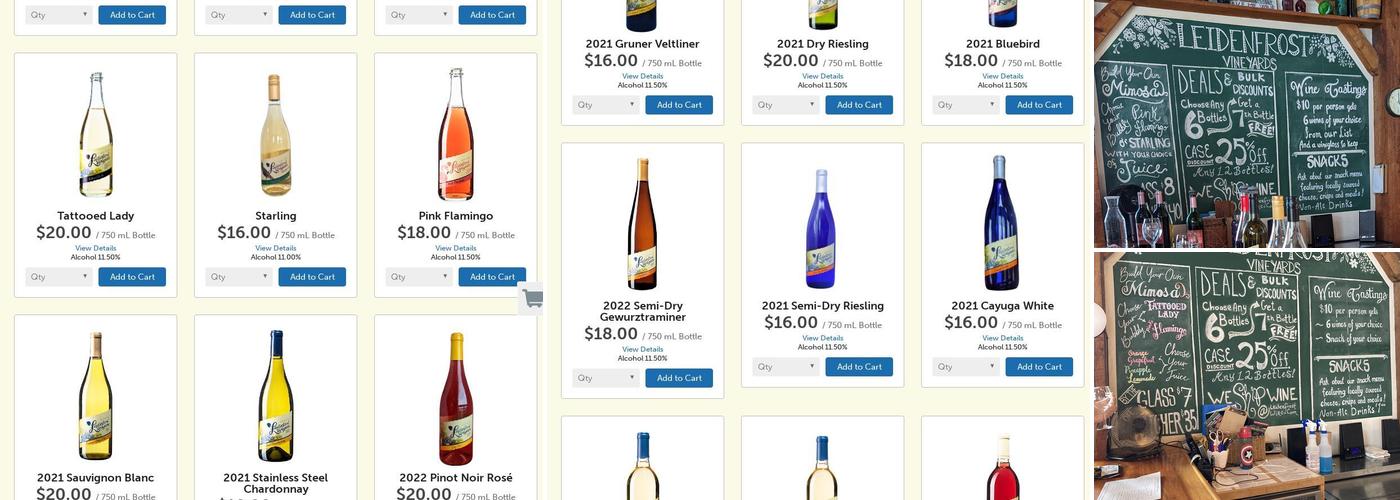Open the 2021 Semi-Dry Riesling bottle image
Image resolution: width=1400 pixels, height=500 pixels.
click(822, 228)
